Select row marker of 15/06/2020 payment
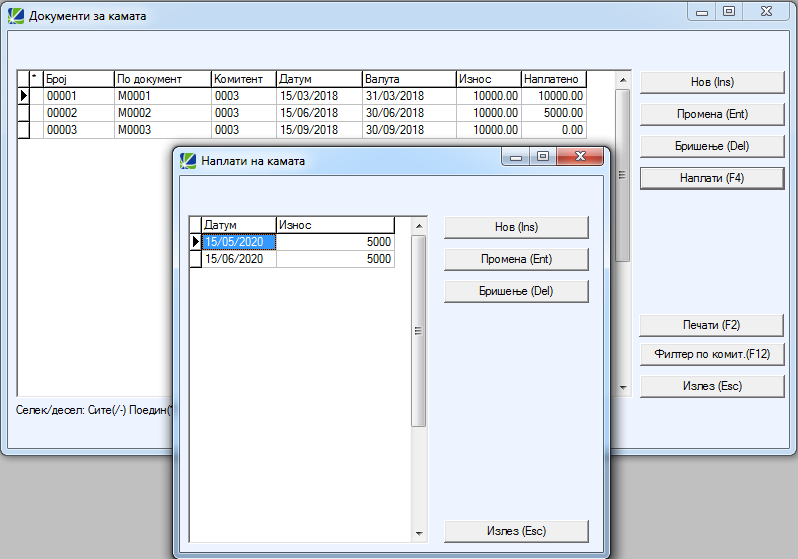The width and height of the screenshot is (798, 559). [195, 259]
